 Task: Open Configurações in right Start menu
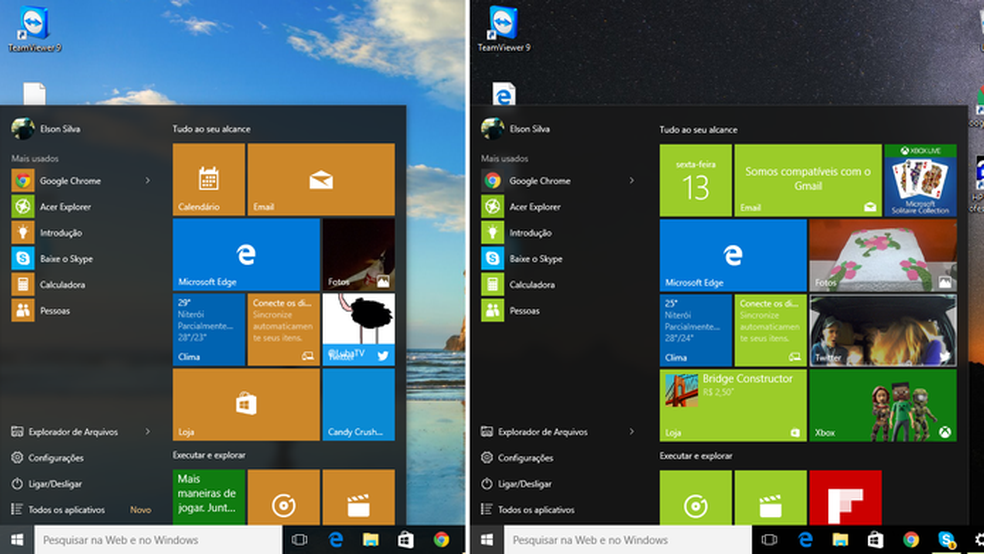tap(517, 458)
